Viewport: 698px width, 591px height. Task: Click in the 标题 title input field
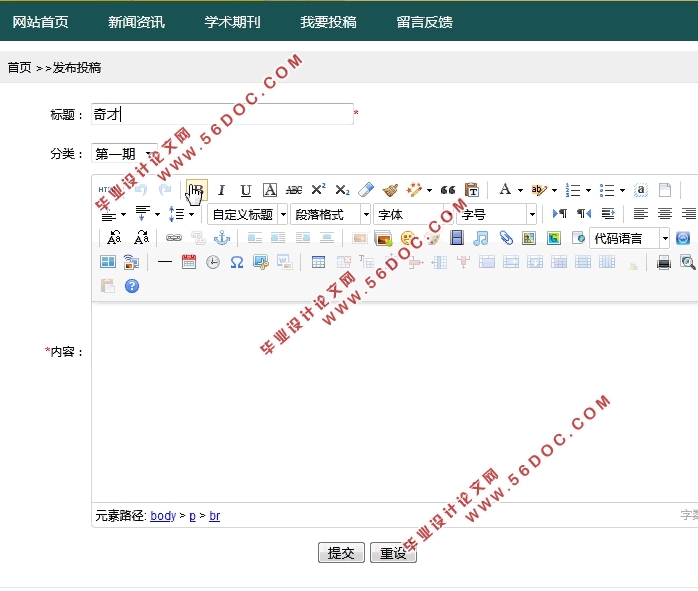pyautogui.click(x=222, y=114)
